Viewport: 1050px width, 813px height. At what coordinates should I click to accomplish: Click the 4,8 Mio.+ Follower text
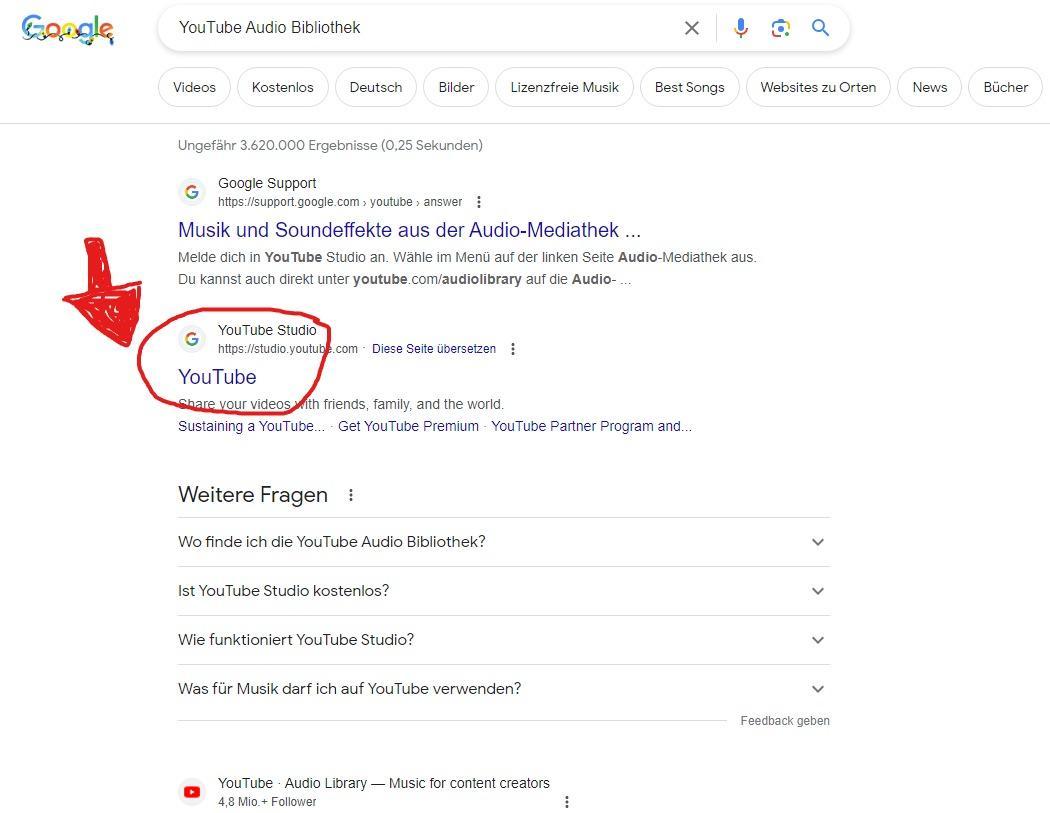[x=267, y=802]
